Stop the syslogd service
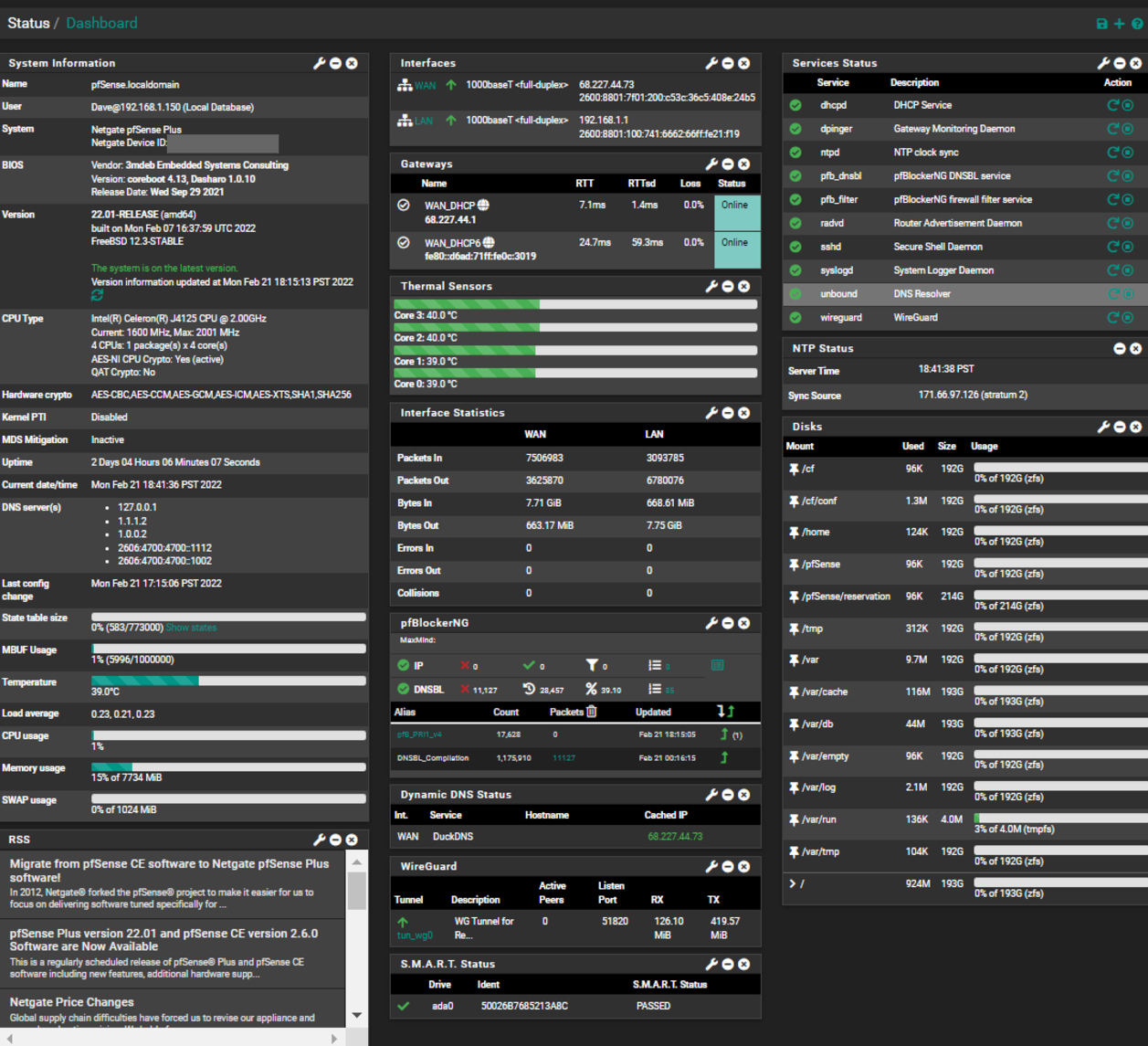Viewport: 1148px width, 1046px height. click(x=1128, y=270)
